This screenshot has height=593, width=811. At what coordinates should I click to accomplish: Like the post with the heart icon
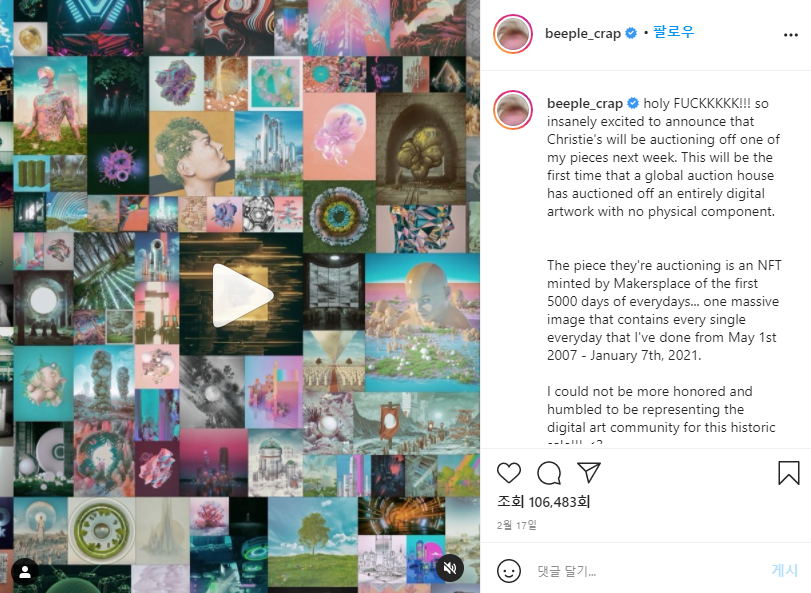(509, 473)
